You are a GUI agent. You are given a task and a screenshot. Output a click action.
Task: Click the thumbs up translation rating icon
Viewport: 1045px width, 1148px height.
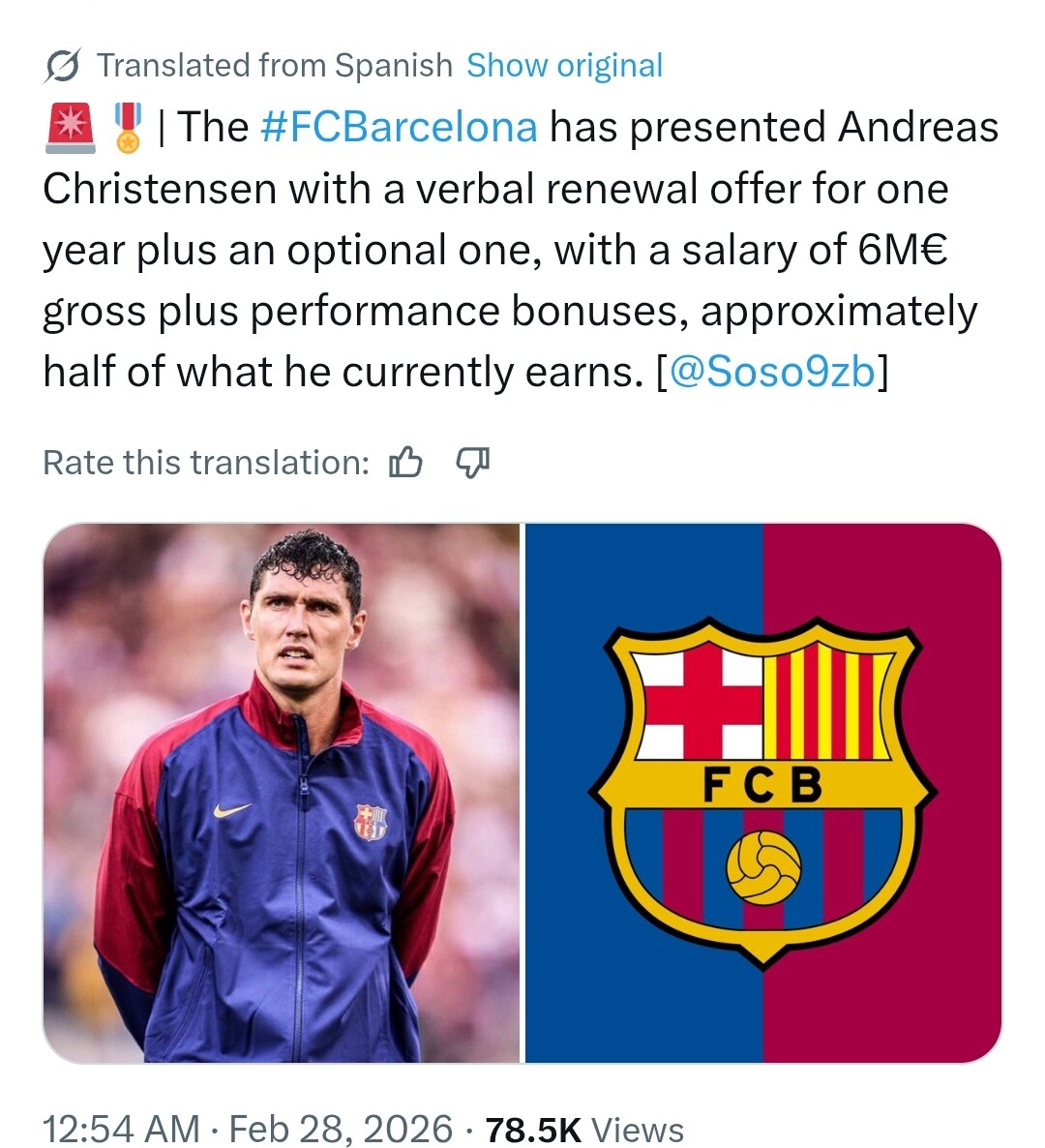[x=405, y=464]
